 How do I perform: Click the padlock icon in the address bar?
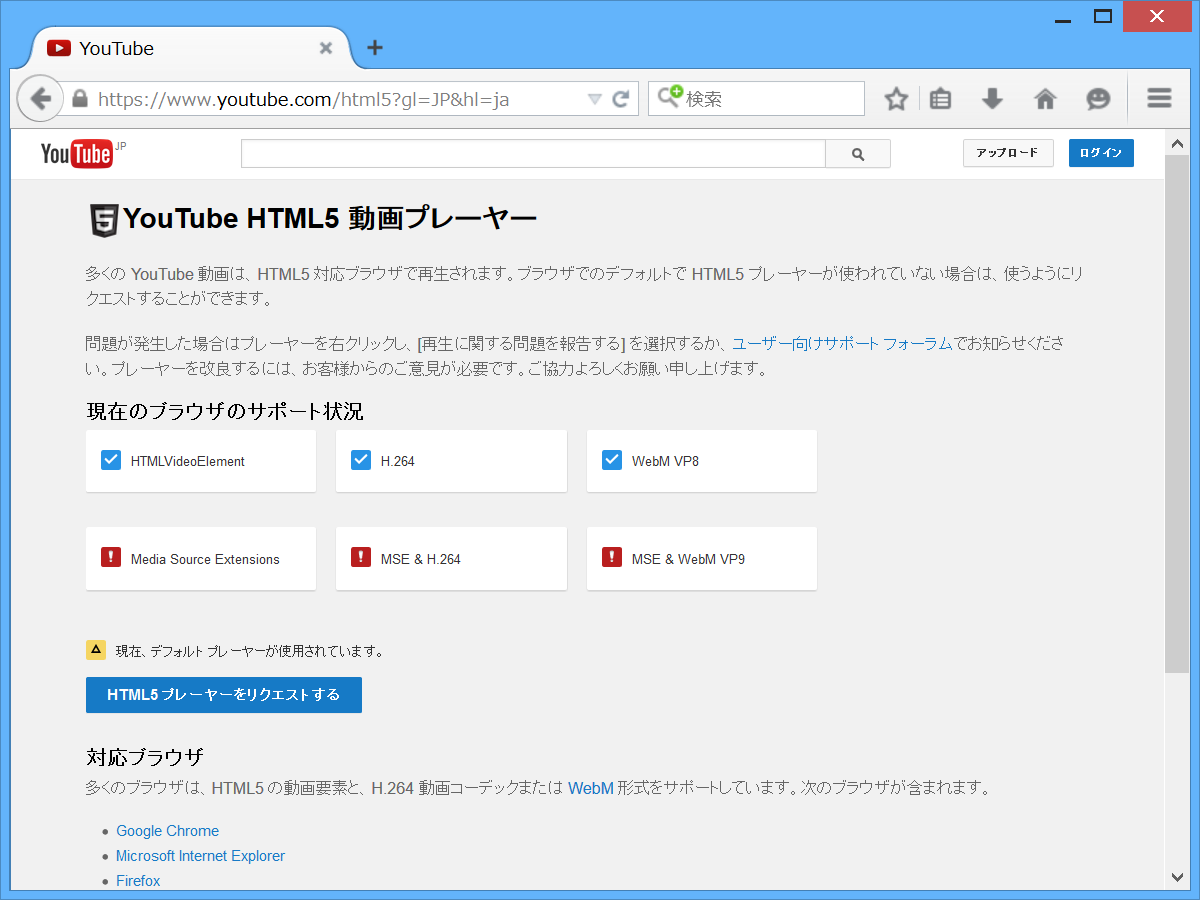78,99
